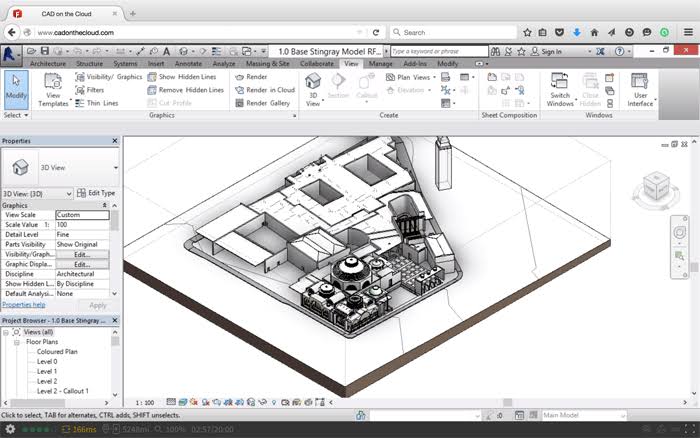This screenshot has height=438, width=700.
Task: Open the Revit application menu button
Action: coord(10,54)
